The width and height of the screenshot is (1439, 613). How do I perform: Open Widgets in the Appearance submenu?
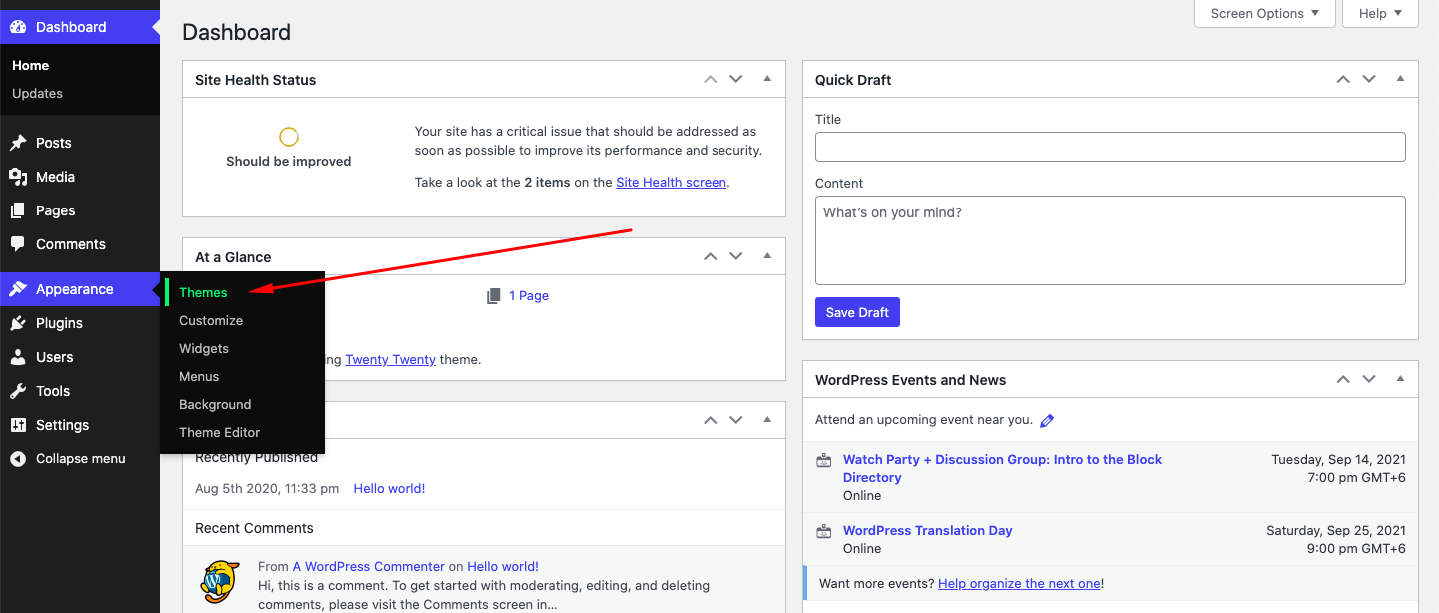(x=204, y=348)
